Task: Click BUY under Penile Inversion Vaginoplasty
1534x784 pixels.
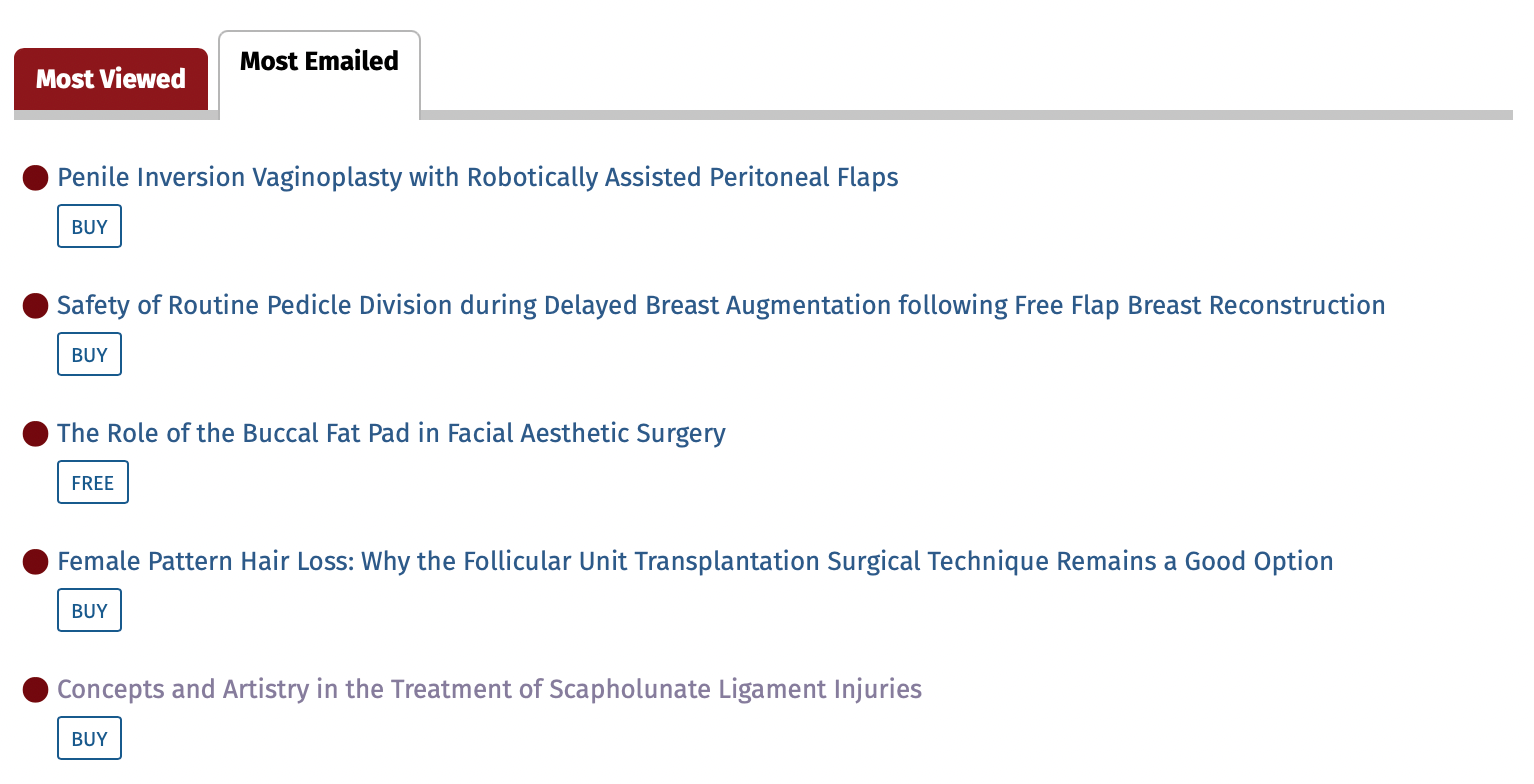Action: pos(89,227)
